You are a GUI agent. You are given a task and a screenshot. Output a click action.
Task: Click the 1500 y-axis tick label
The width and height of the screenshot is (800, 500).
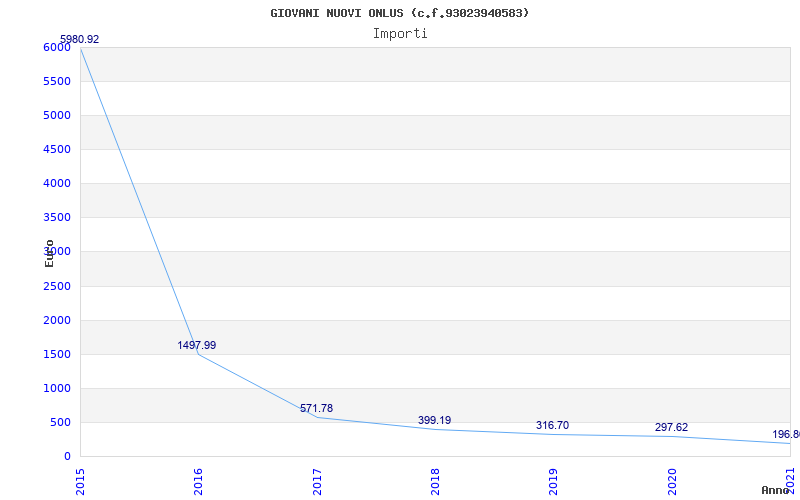click(x=57, y=355)
